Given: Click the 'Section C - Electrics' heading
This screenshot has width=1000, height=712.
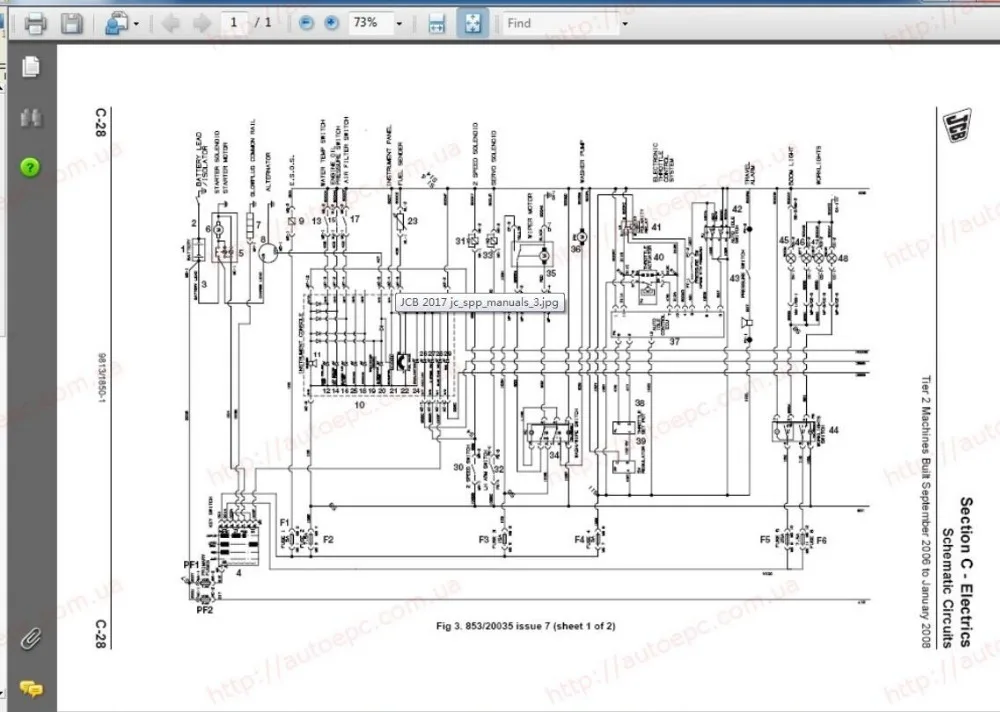Looking at the screenshot, I should point(967,572).
